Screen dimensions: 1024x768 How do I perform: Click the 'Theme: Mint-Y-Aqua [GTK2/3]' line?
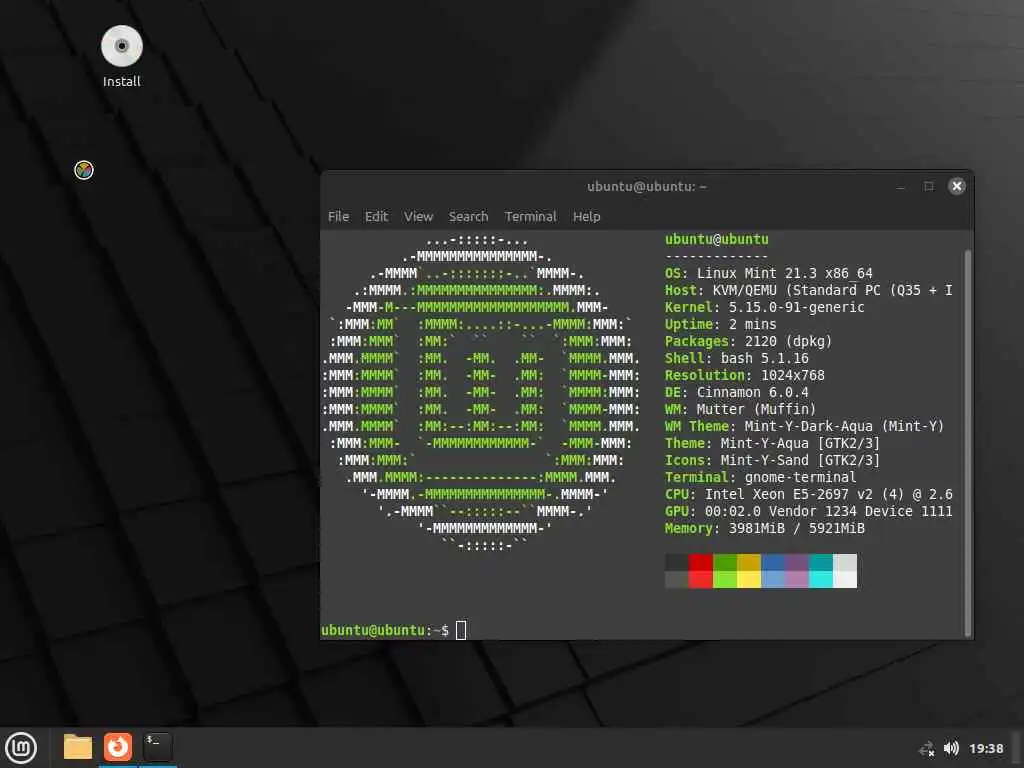pyautogui.click(x=773, y=443)
